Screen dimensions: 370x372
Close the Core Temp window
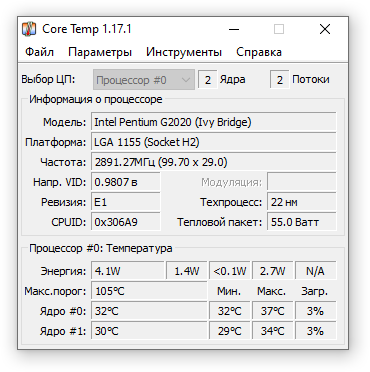pos(325,29)
